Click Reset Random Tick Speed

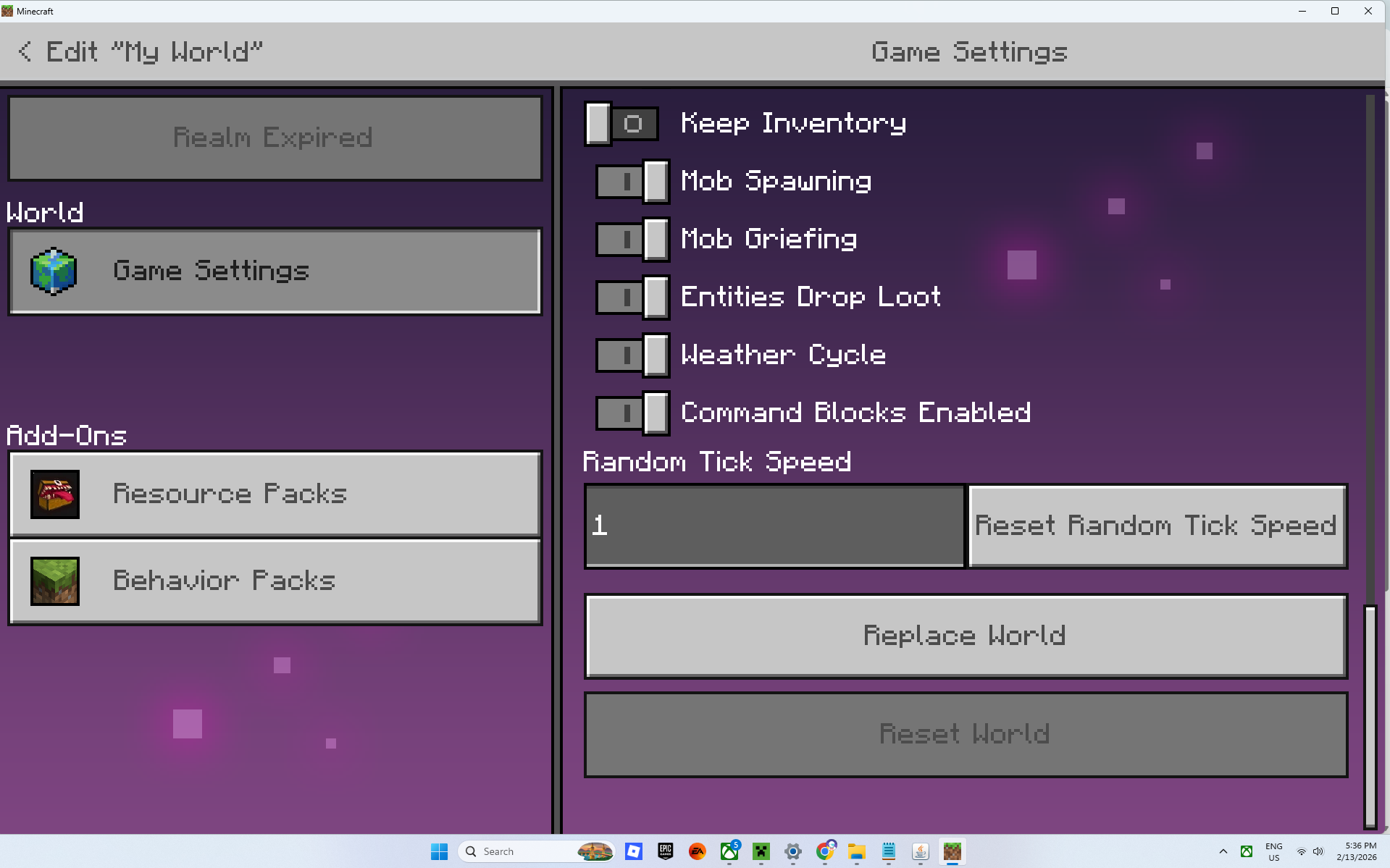tap(1157, 526)
